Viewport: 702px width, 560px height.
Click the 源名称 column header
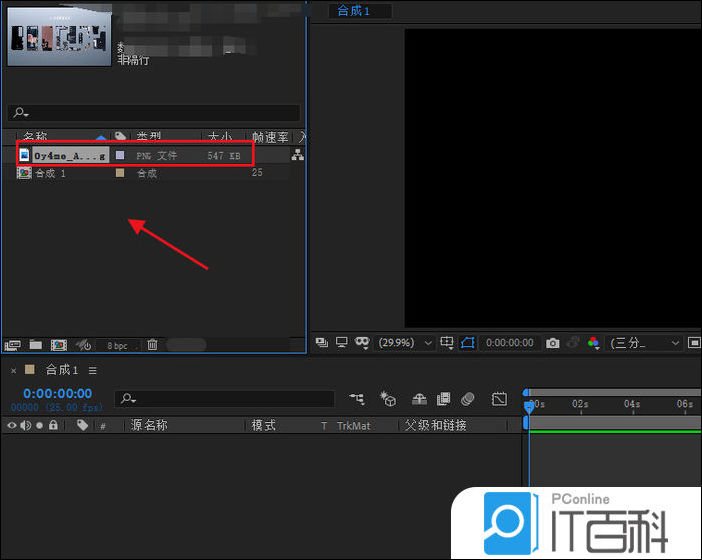click(149, 425)
